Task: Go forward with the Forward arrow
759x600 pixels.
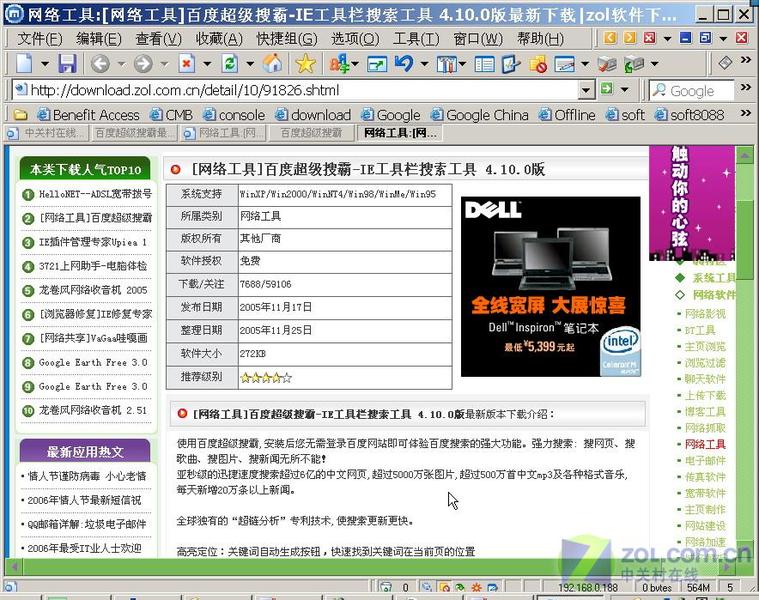Action: (x=143, y=63)
